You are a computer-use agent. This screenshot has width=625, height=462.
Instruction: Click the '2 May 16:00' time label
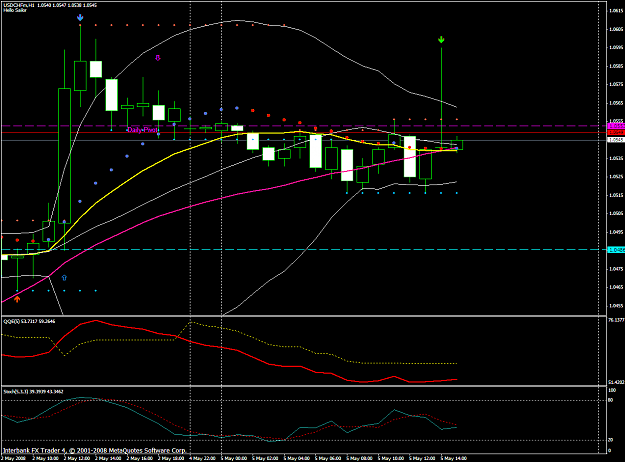(x=140, y=458)
